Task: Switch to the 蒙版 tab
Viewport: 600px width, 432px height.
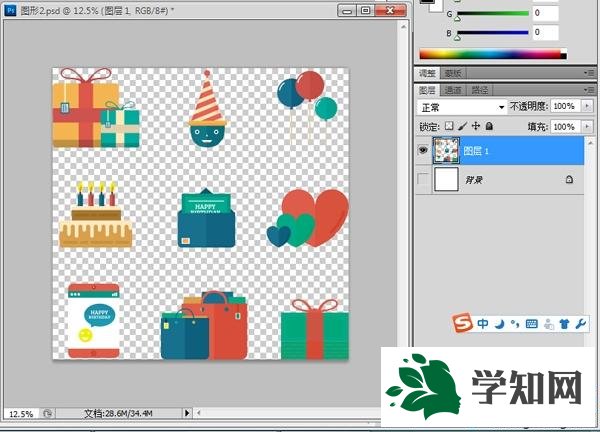Action: pyautogui.click(x=453, y=73)
